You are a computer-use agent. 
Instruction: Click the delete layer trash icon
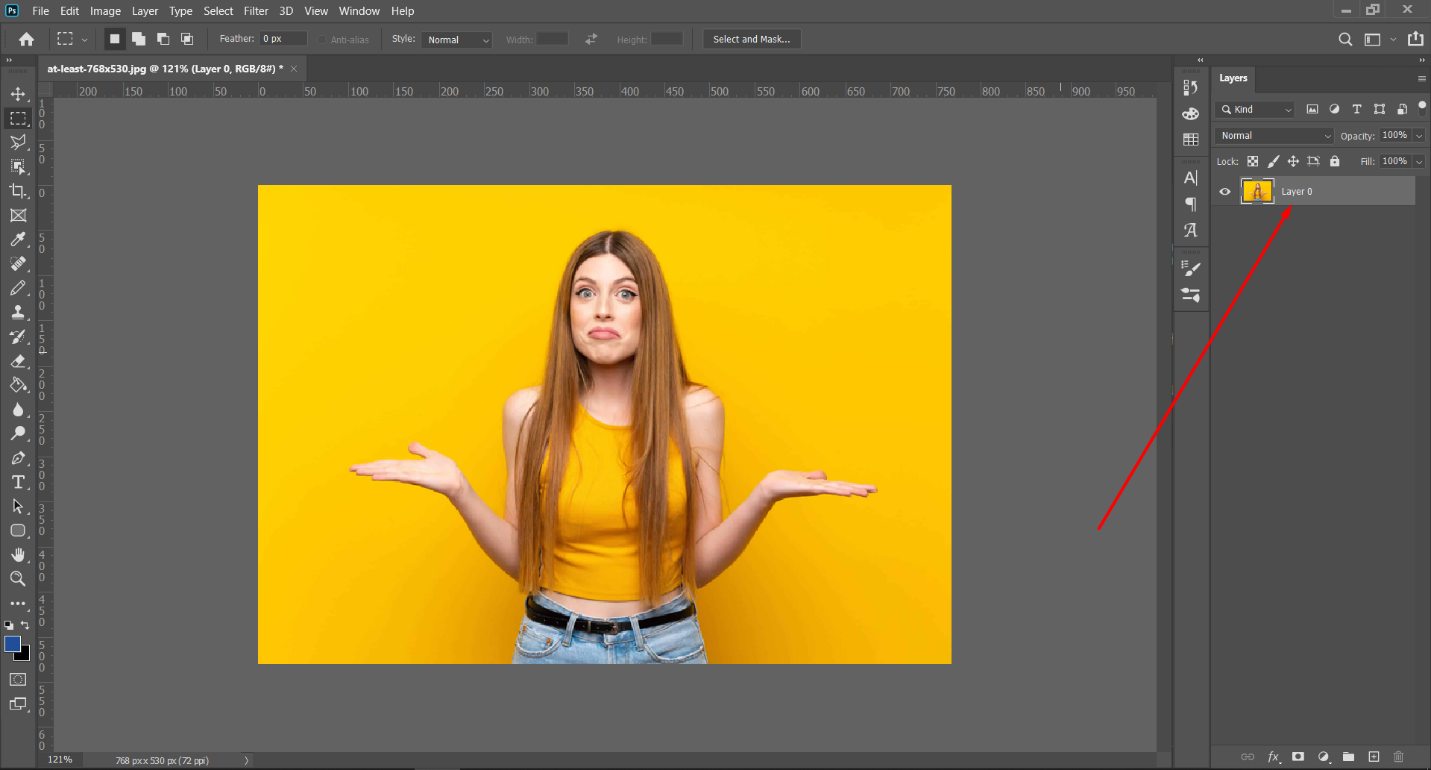(1399, 757)
